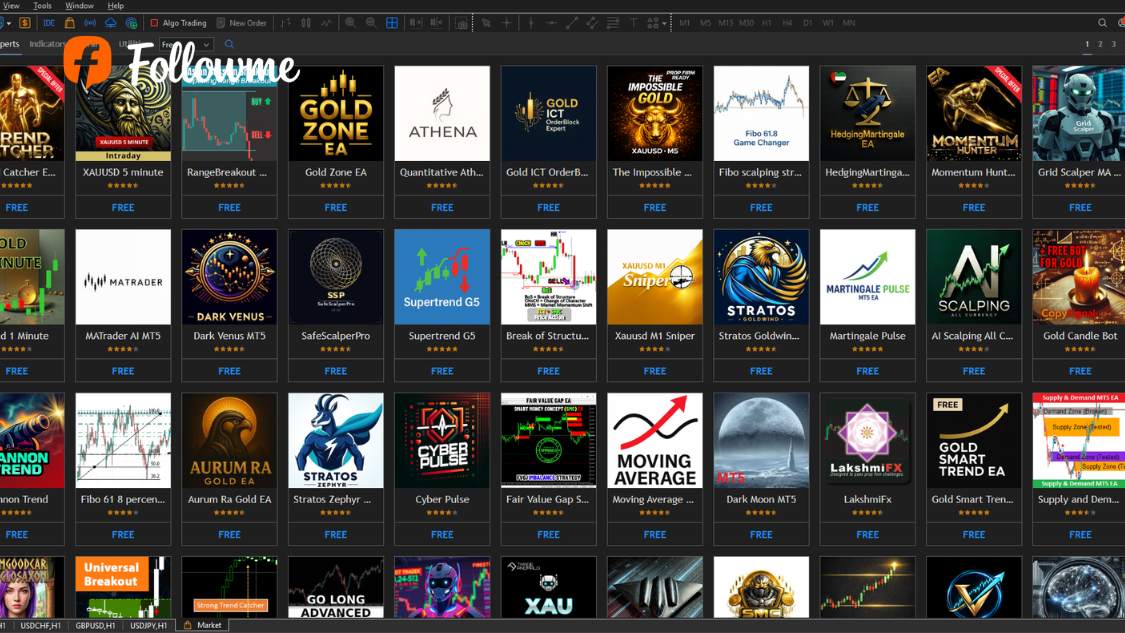1125x633 pixels.
Task: Select the arrow cursor tool
Action: (486, 23)
